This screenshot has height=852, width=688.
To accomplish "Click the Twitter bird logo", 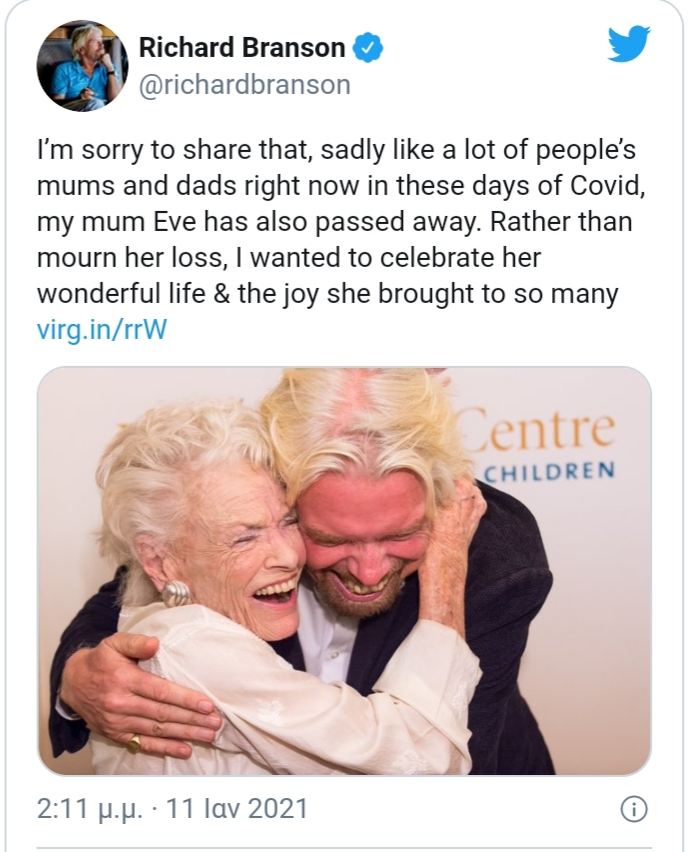I will tap(629, 44).
